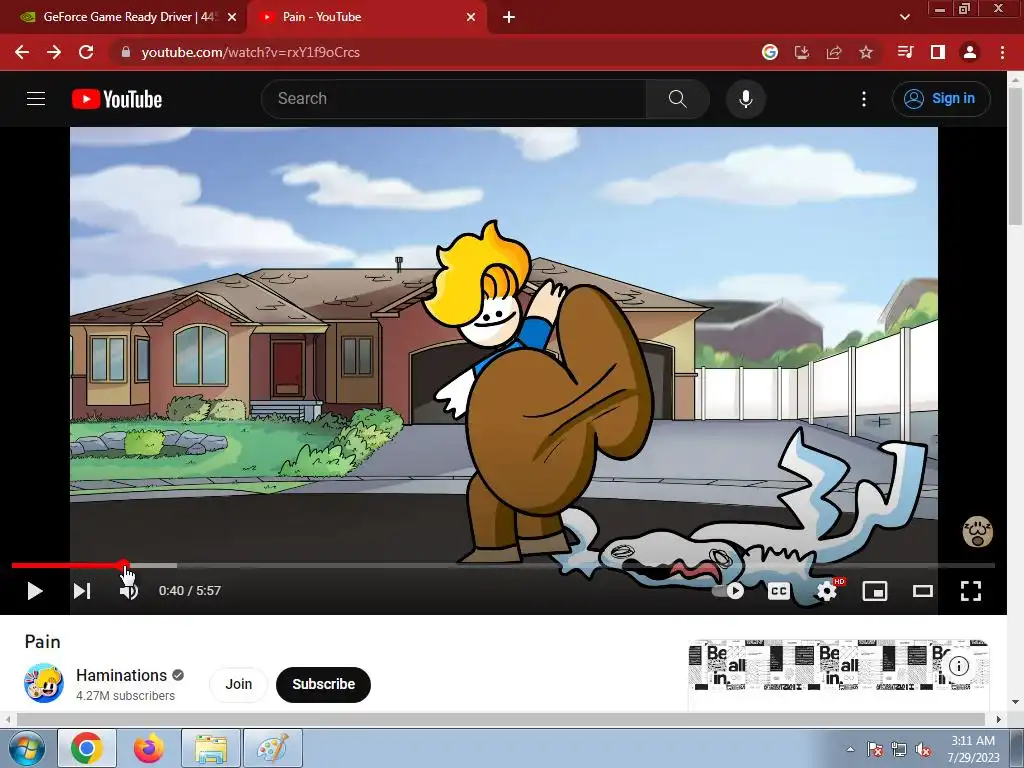
Task: Open Windows Start menu
Action: tap(25, 748)
